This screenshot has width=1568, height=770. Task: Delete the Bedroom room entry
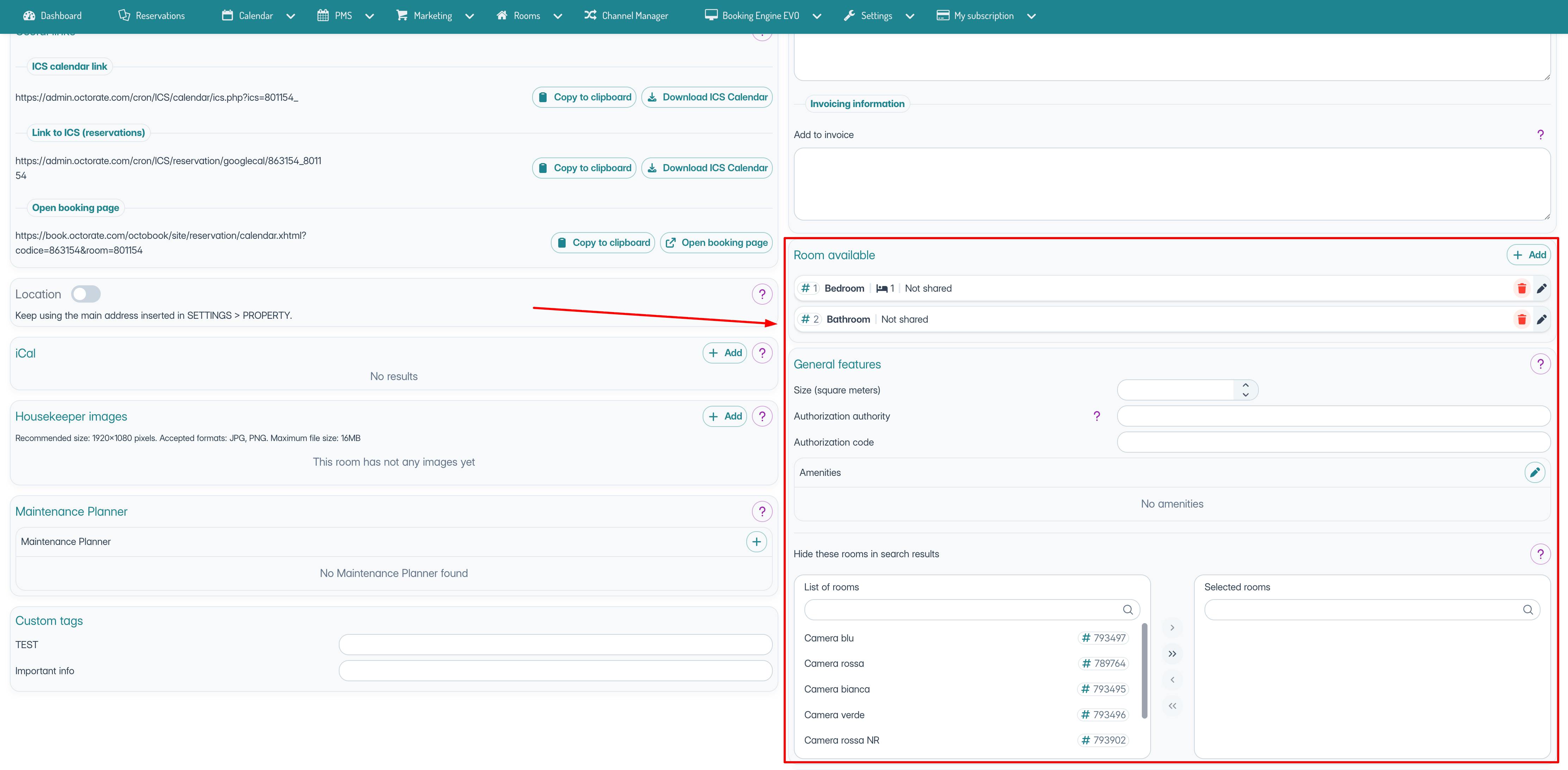[1521, 288]
